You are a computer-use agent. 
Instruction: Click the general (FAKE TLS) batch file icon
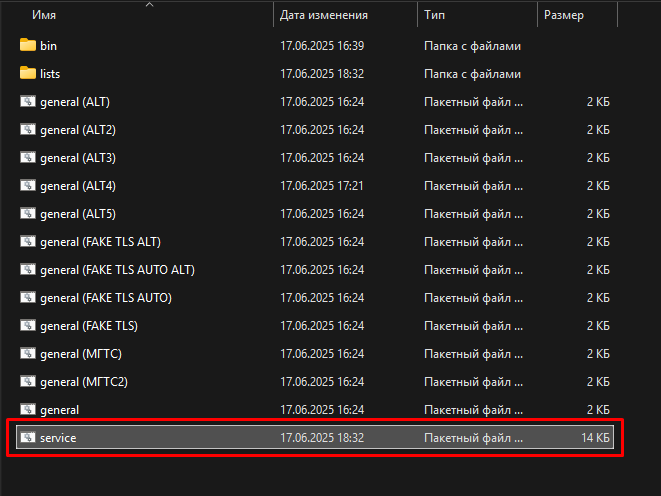[x=28, y=325]
